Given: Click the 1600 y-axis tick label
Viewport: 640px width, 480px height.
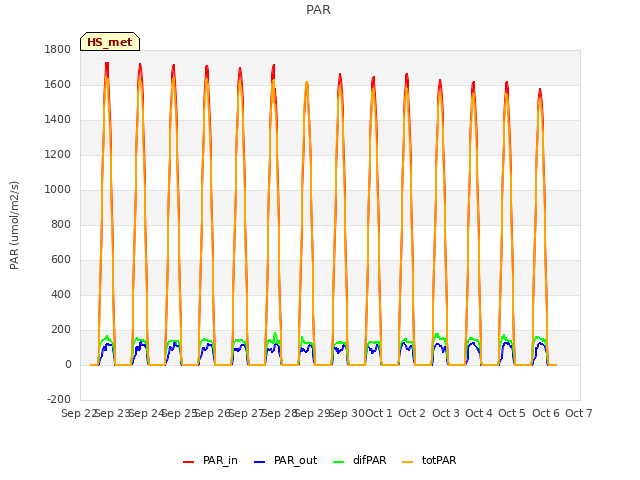Looking at the screenshot, I should (x=58, y=84).
